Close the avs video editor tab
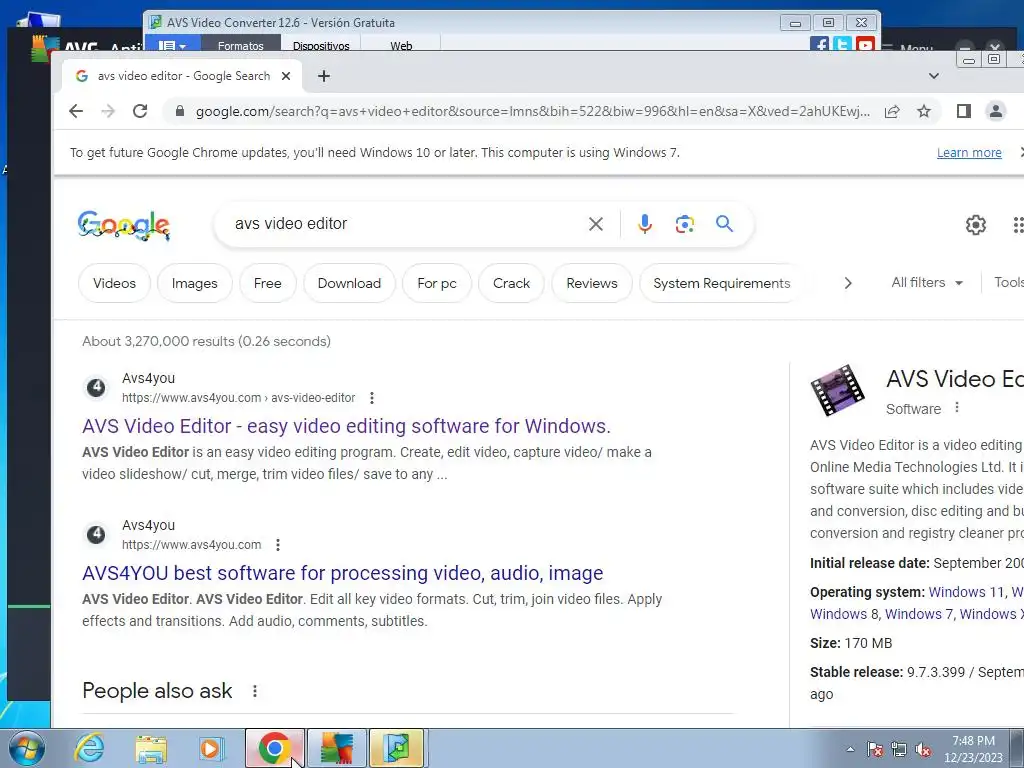1024x768 pixels. (x=285, y=76)
